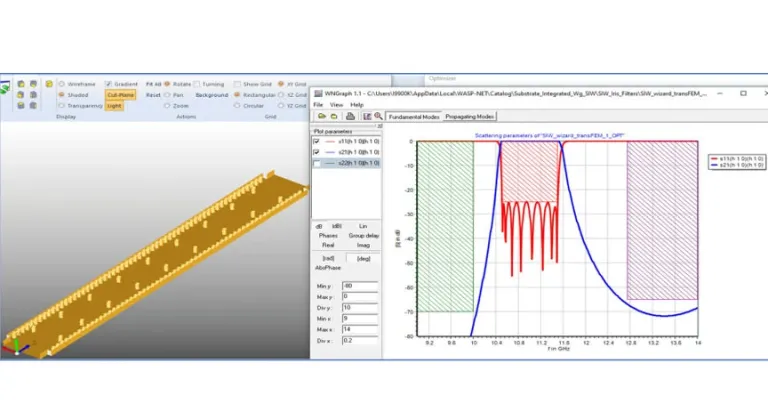Click the plot settings icon beside the magnifier

tap(367, 116)
